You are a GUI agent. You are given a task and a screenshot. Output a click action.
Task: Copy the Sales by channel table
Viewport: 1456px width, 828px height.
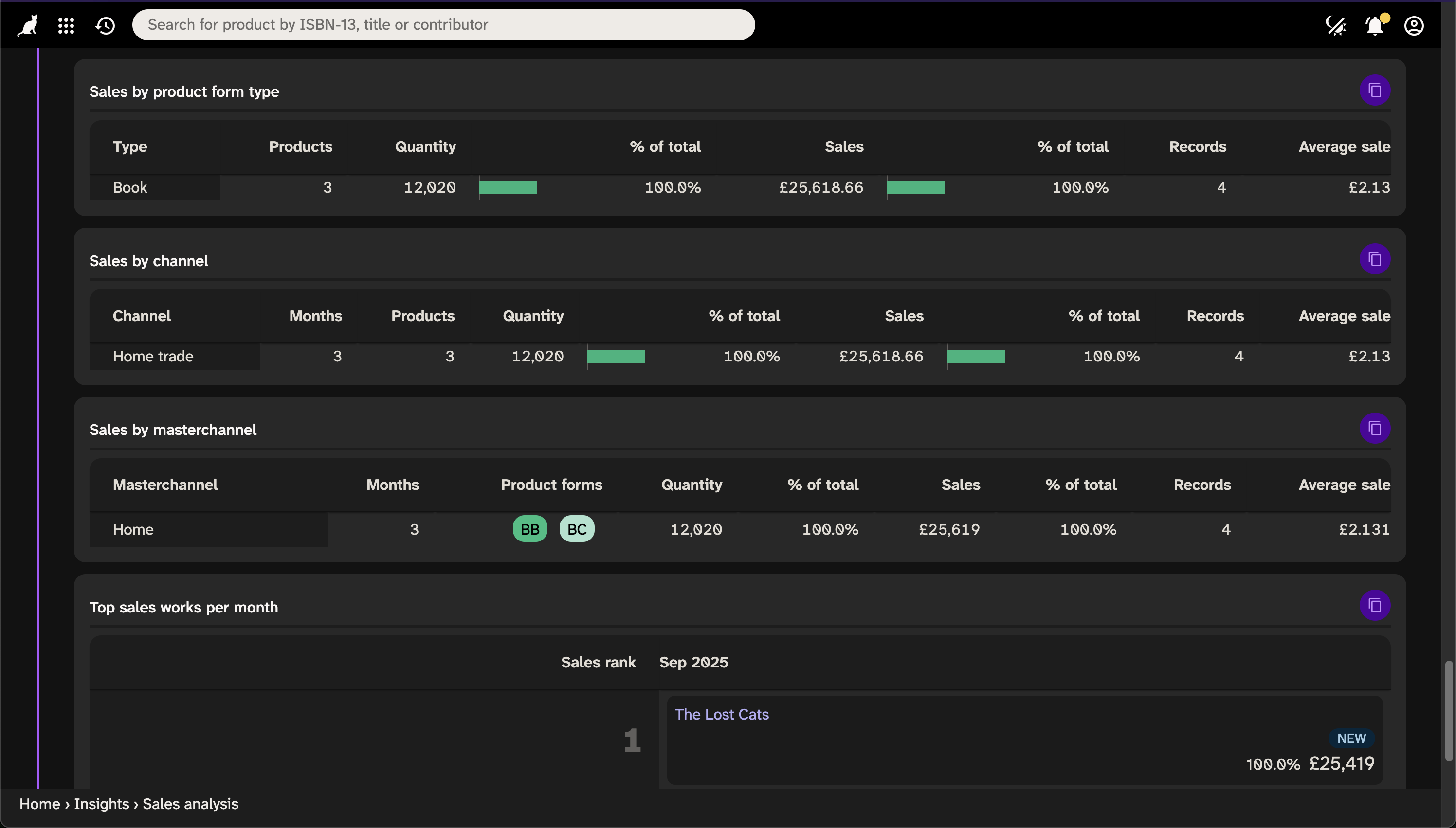[x=1375, y=259]
